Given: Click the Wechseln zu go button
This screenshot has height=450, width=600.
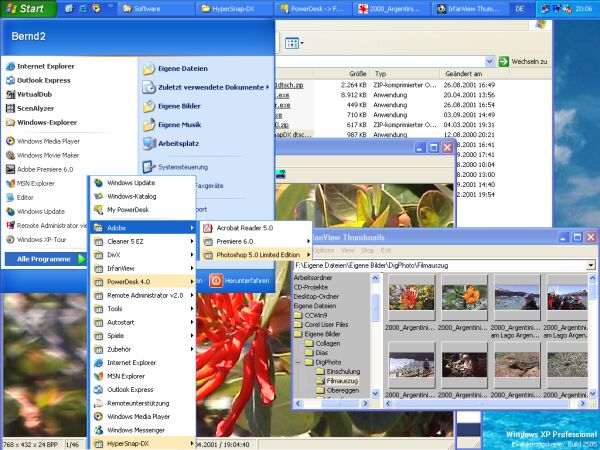Looking at the screenshot, I should 523,61.
